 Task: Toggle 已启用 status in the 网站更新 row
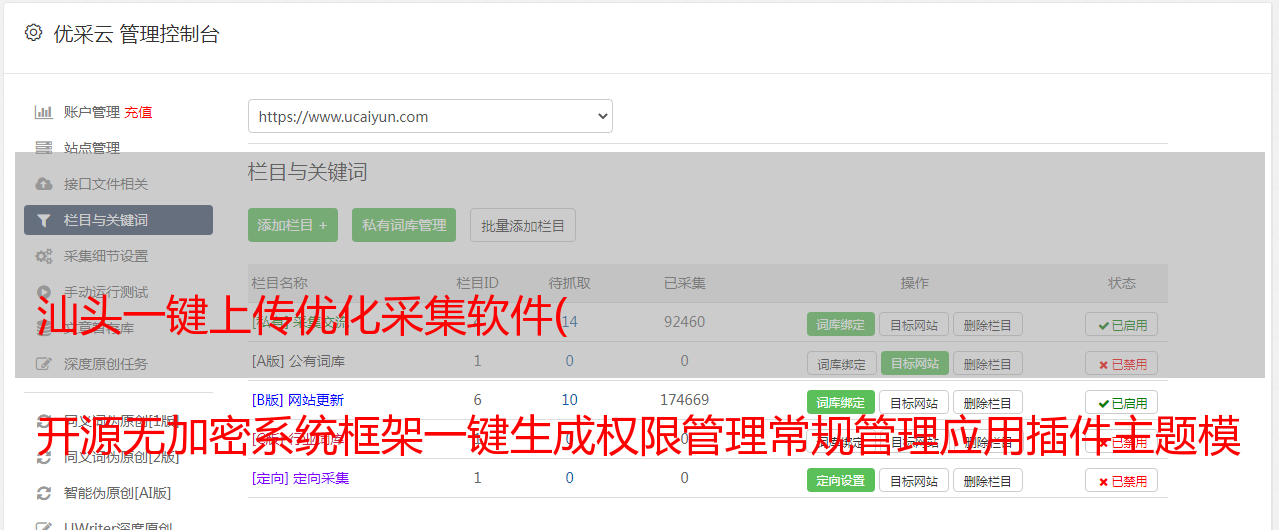coord(1122,402)
